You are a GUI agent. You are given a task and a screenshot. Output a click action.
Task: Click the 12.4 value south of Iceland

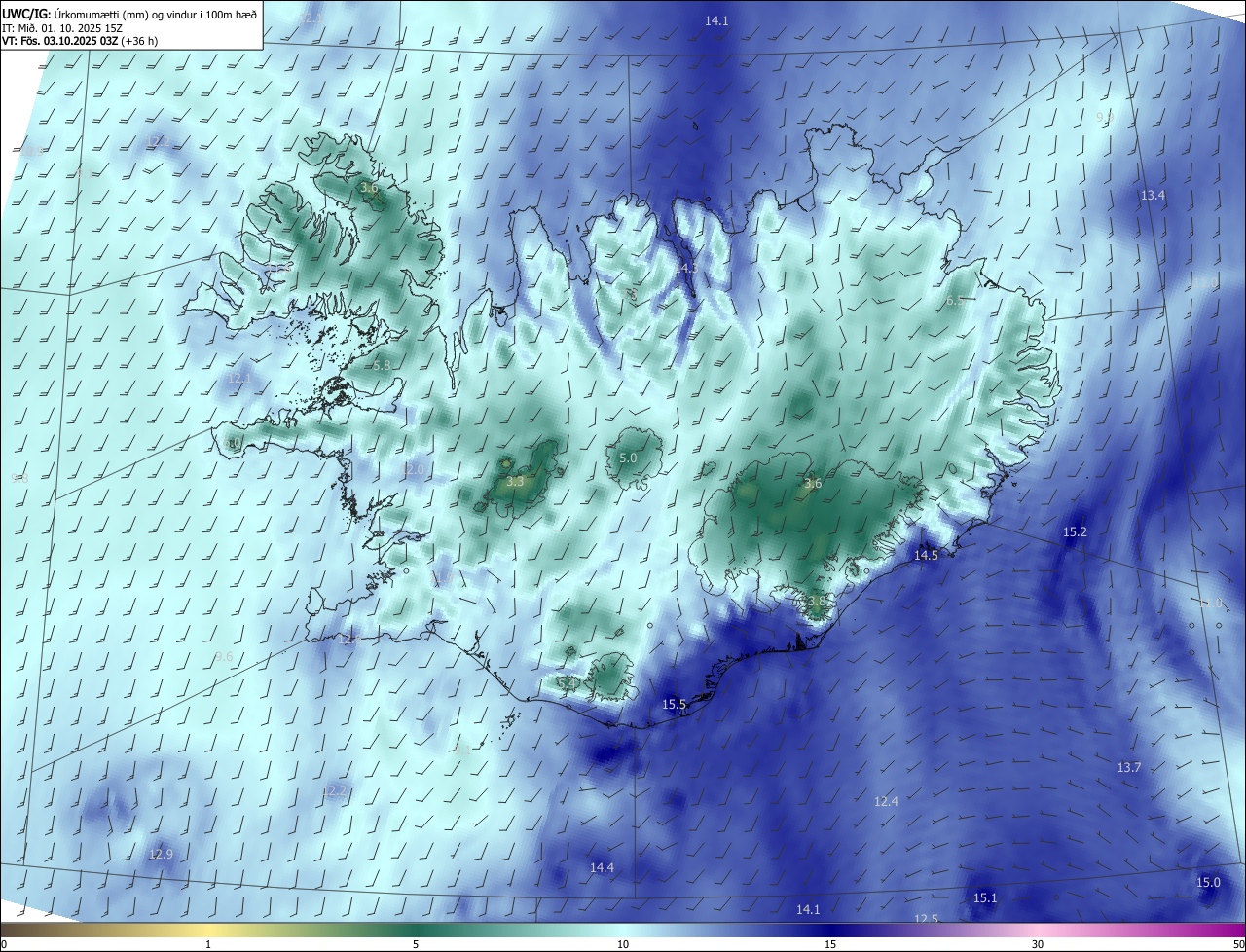[x=886, y=801]
